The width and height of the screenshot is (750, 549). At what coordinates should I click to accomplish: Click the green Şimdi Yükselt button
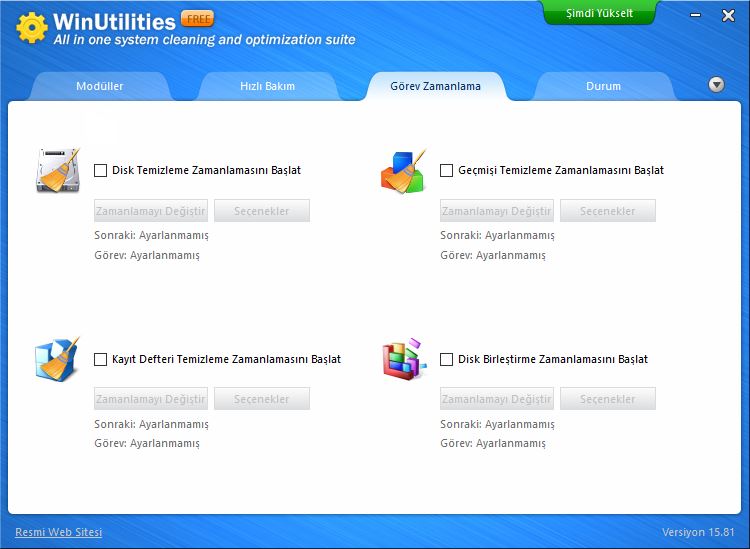coord(599,12)
